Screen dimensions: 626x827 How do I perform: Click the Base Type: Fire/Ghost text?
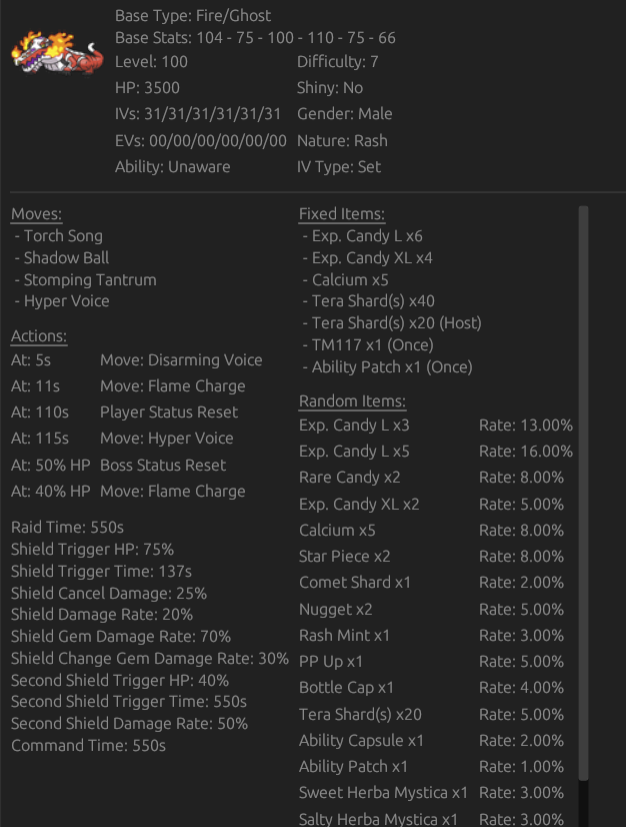193,16
